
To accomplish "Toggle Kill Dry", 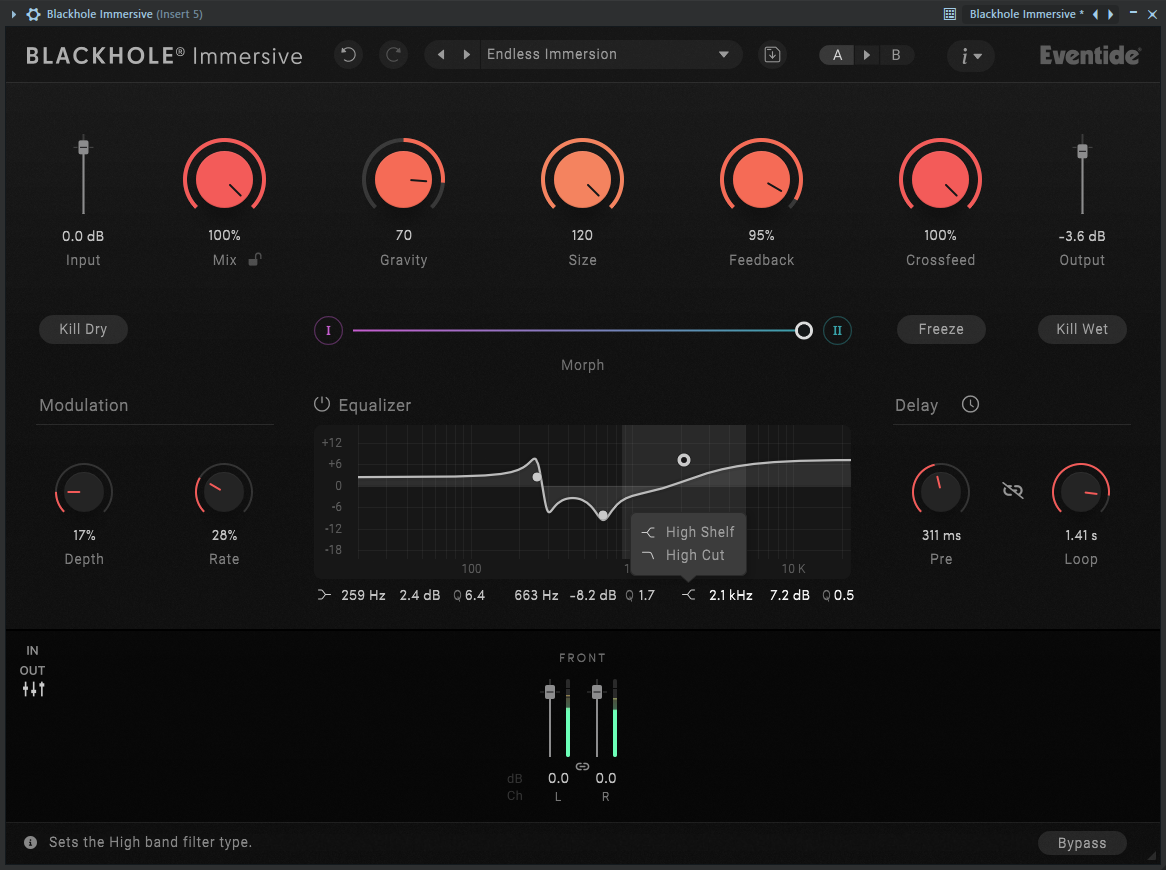I will pos(83,329).
